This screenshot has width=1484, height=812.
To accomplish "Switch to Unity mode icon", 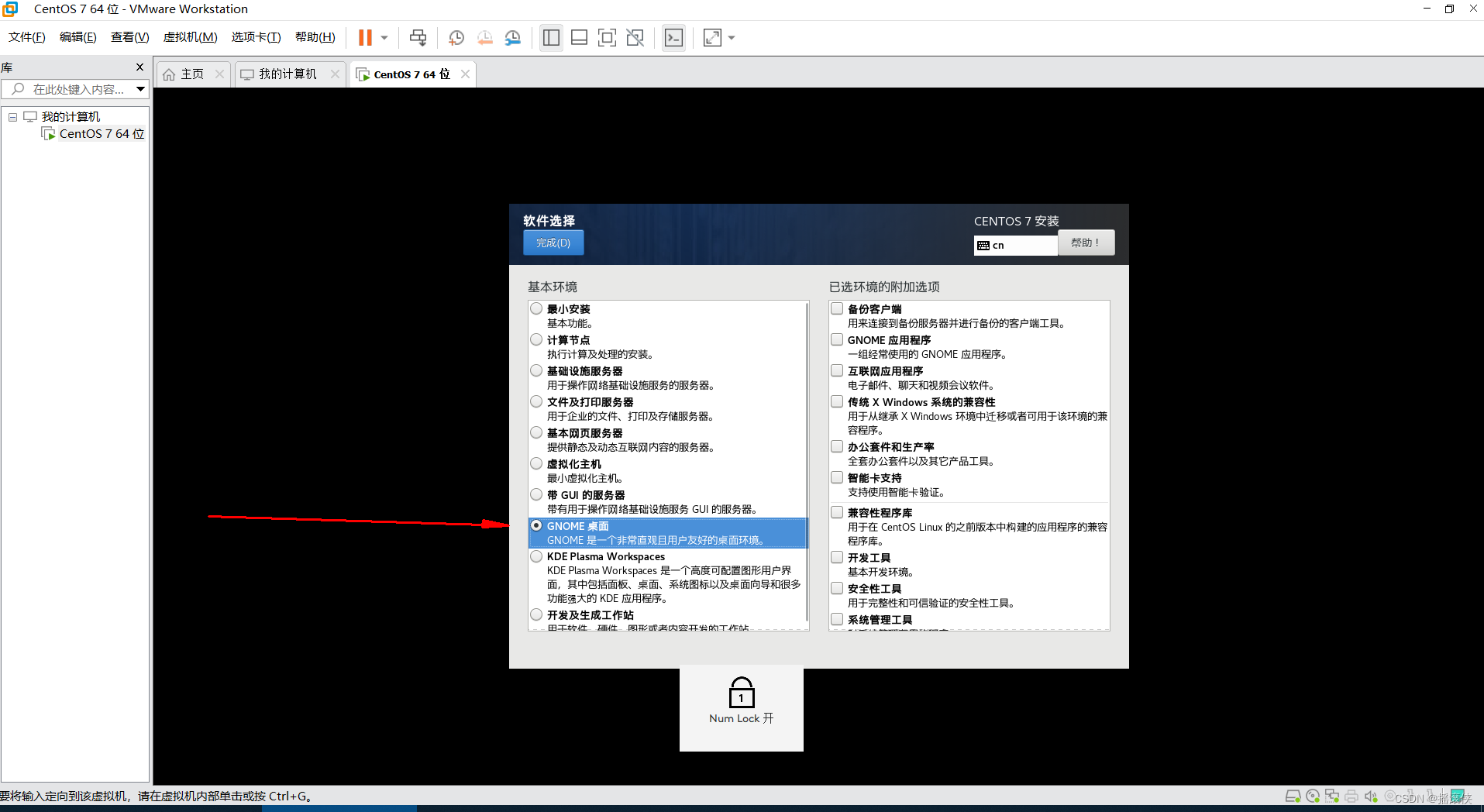I will (635, 37).
